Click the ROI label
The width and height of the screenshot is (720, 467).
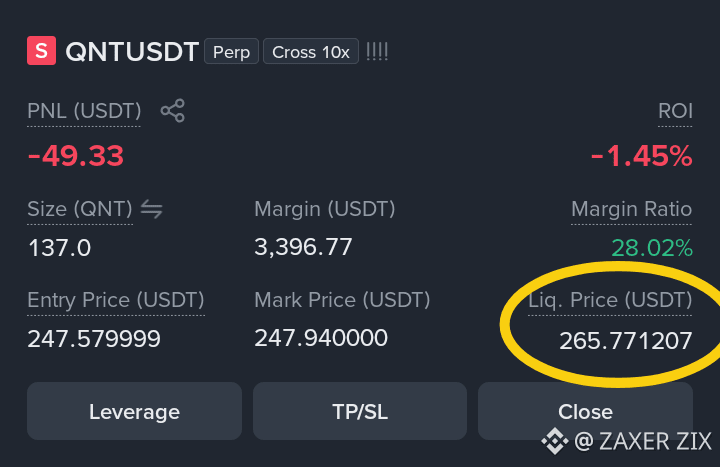tap(675, 111)
